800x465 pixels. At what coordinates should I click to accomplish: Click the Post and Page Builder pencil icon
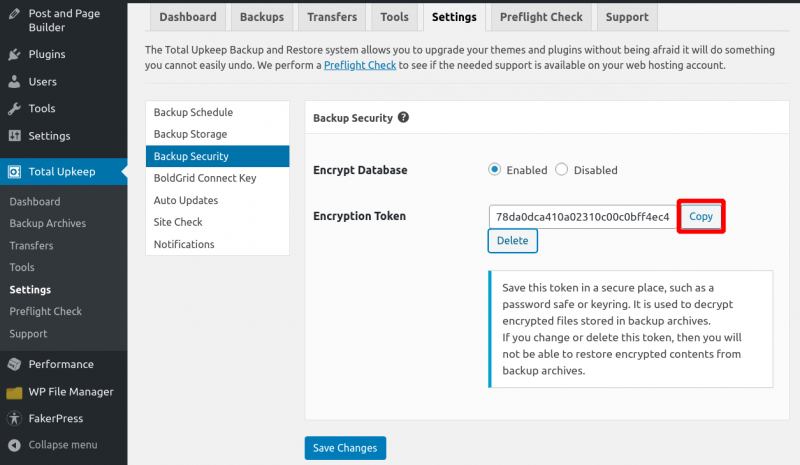pos(14,13)
